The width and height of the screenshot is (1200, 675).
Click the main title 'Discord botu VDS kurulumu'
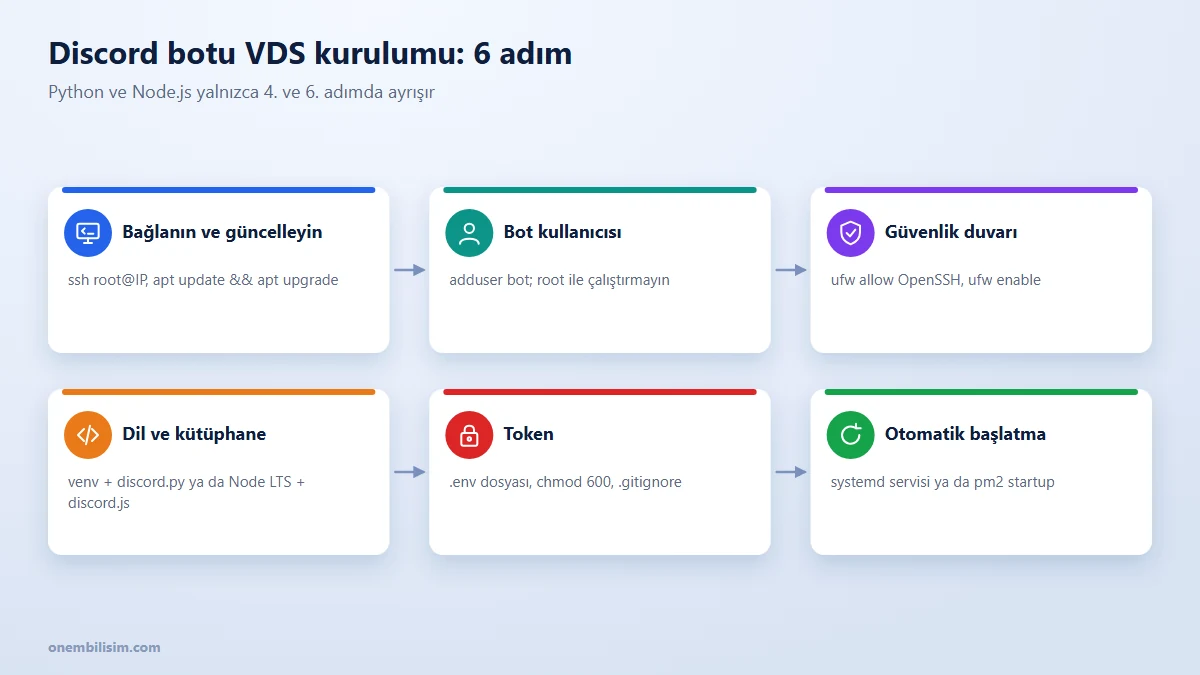(310, 53)
